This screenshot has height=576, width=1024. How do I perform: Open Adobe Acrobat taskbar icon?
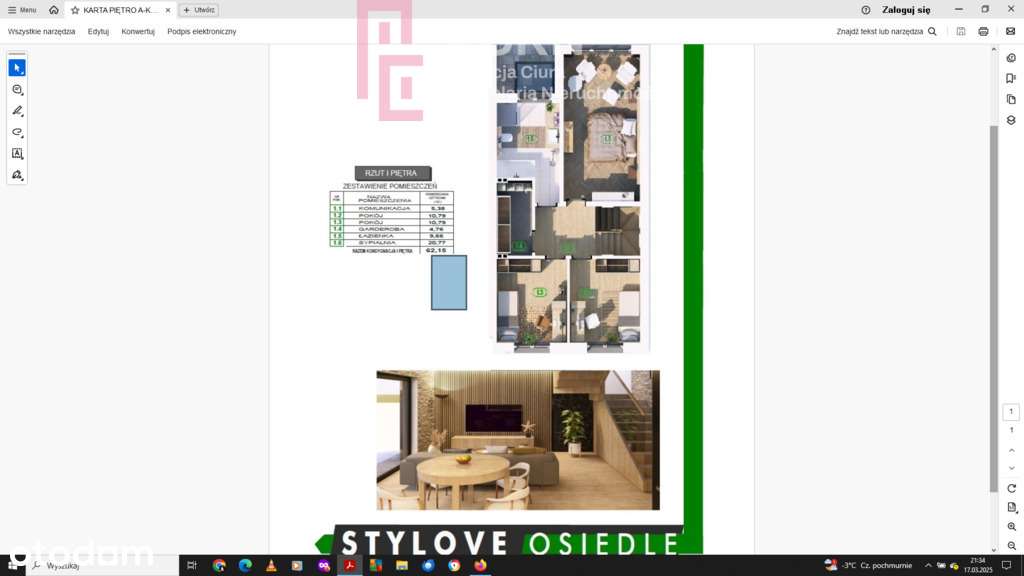click(349, 566)
